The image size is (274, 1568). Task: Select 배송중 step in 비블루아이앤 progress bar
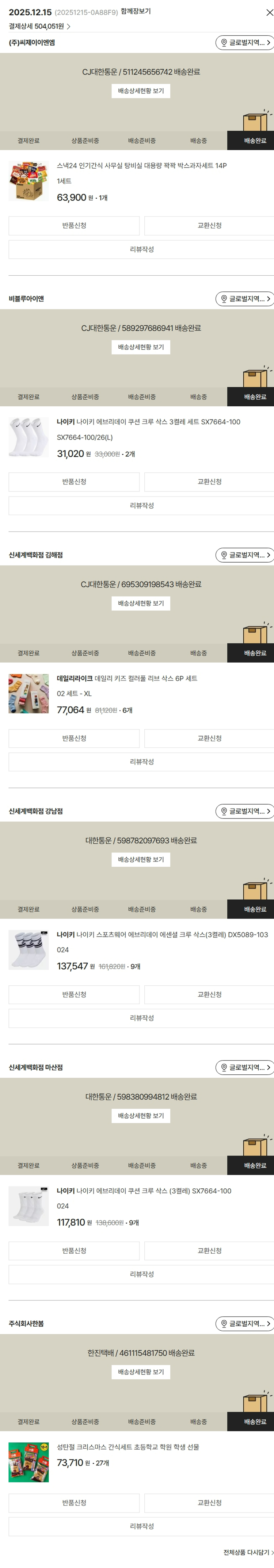198,397
